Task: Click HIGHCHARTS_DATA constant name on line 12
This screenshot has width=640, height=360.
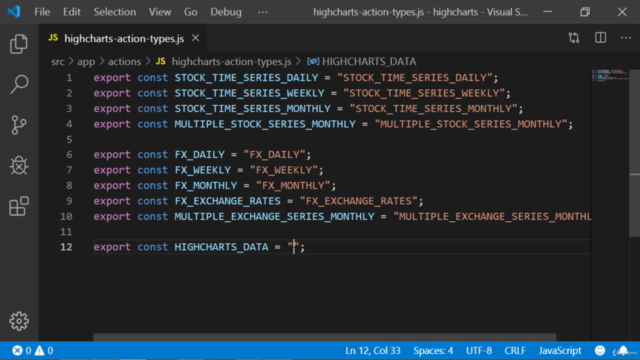Action: coord(221,247)
